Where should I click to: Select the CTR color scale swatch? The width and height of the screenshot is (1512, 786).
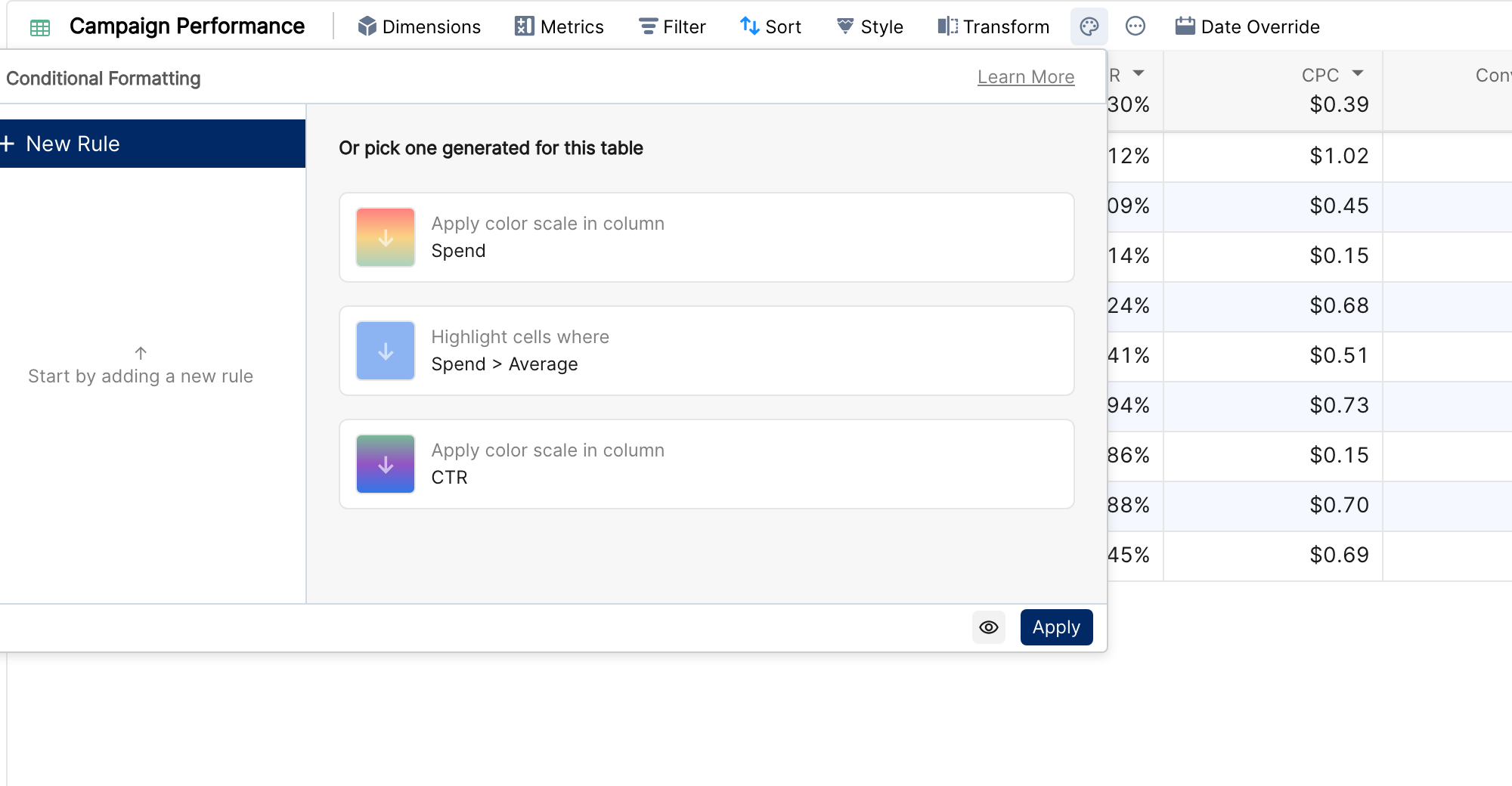click(x=386, y=464)
